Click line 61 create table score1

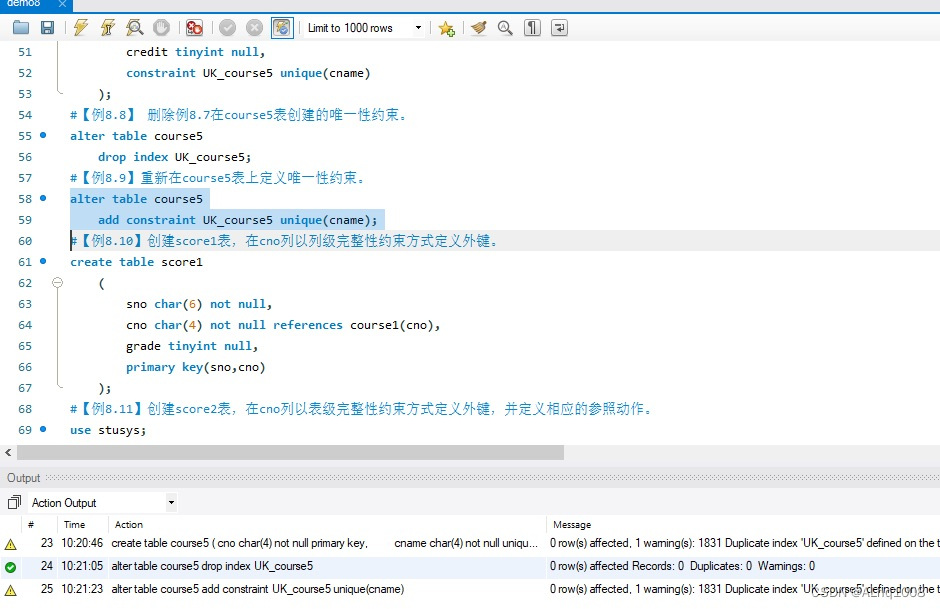click(x=136, y=262)
